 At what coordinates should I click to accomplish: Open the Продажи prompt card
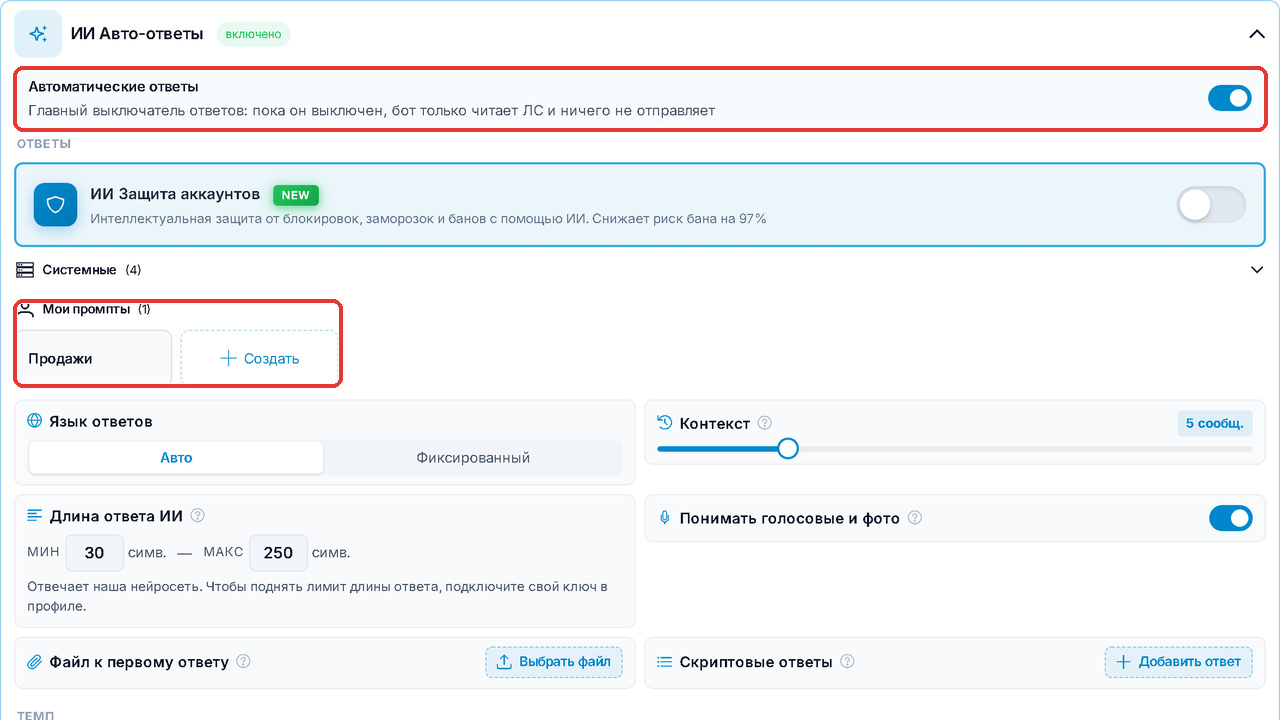point(93,358)
